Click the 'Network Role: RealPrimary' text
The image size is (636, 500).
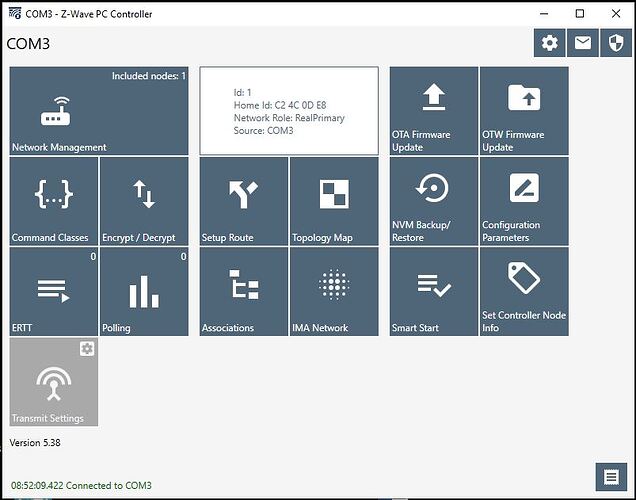(289, 118)
